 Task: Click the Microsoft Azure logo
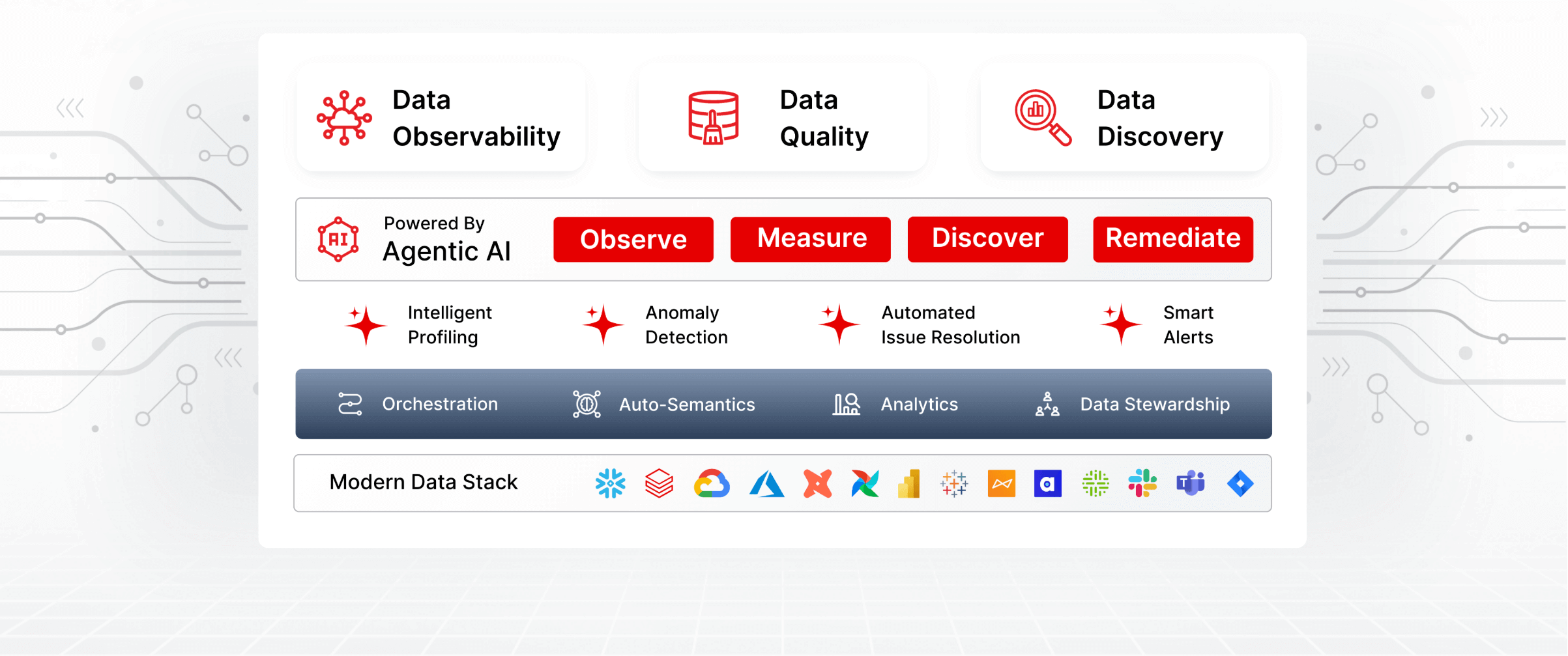point(766,484)
